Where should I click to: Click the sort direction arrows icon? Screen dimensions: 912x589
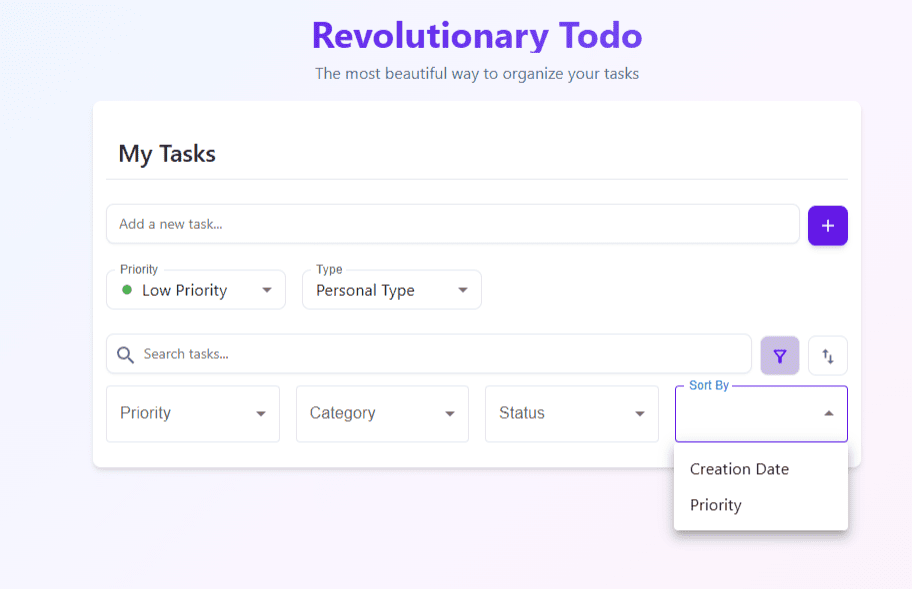[827, 355]
